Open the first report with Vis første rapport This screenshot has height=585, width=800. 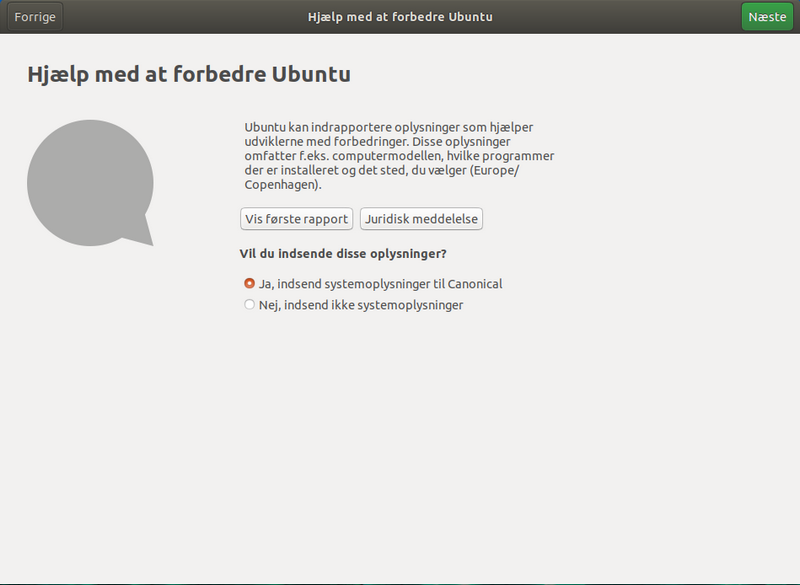click(296, 218)
